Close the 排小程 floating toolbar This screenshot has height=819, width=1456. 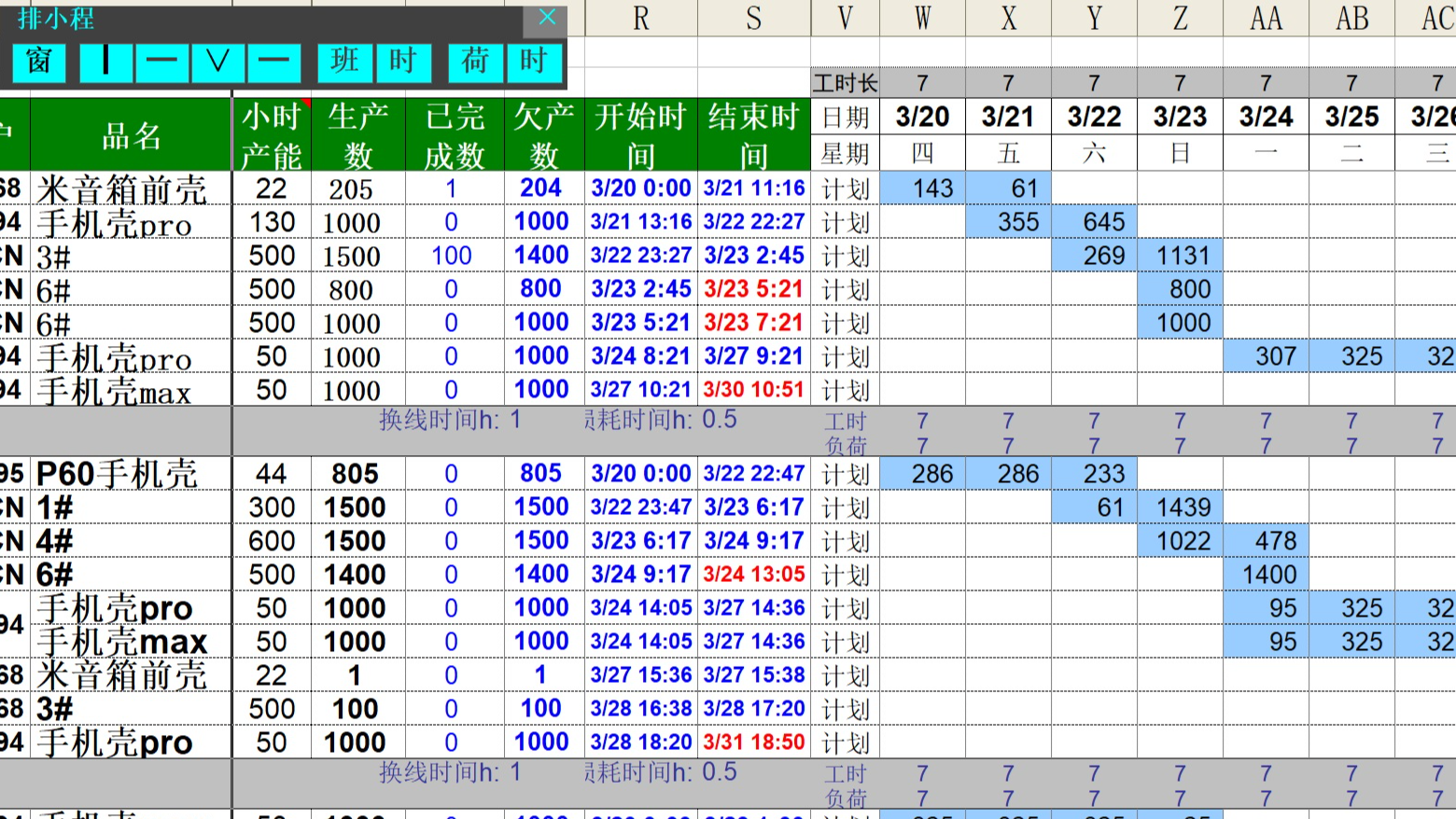[x=548, y=17]
